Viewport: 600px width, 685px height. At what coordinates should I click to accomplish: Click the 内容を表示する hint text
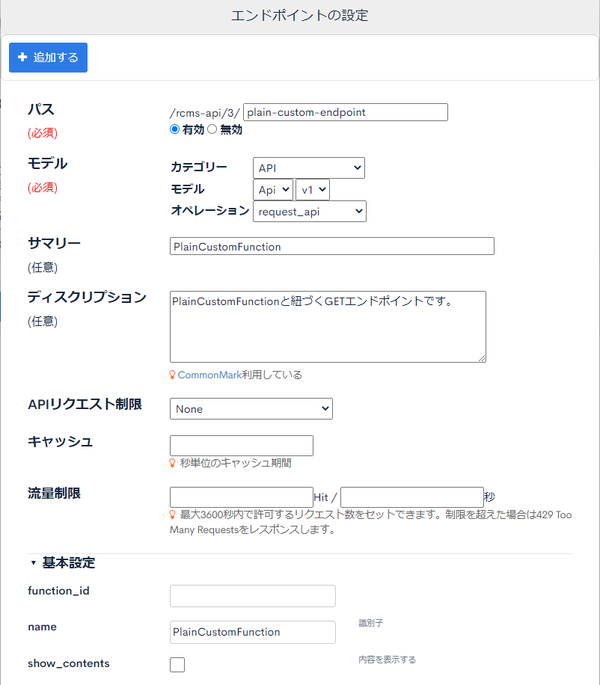(387, 660)
